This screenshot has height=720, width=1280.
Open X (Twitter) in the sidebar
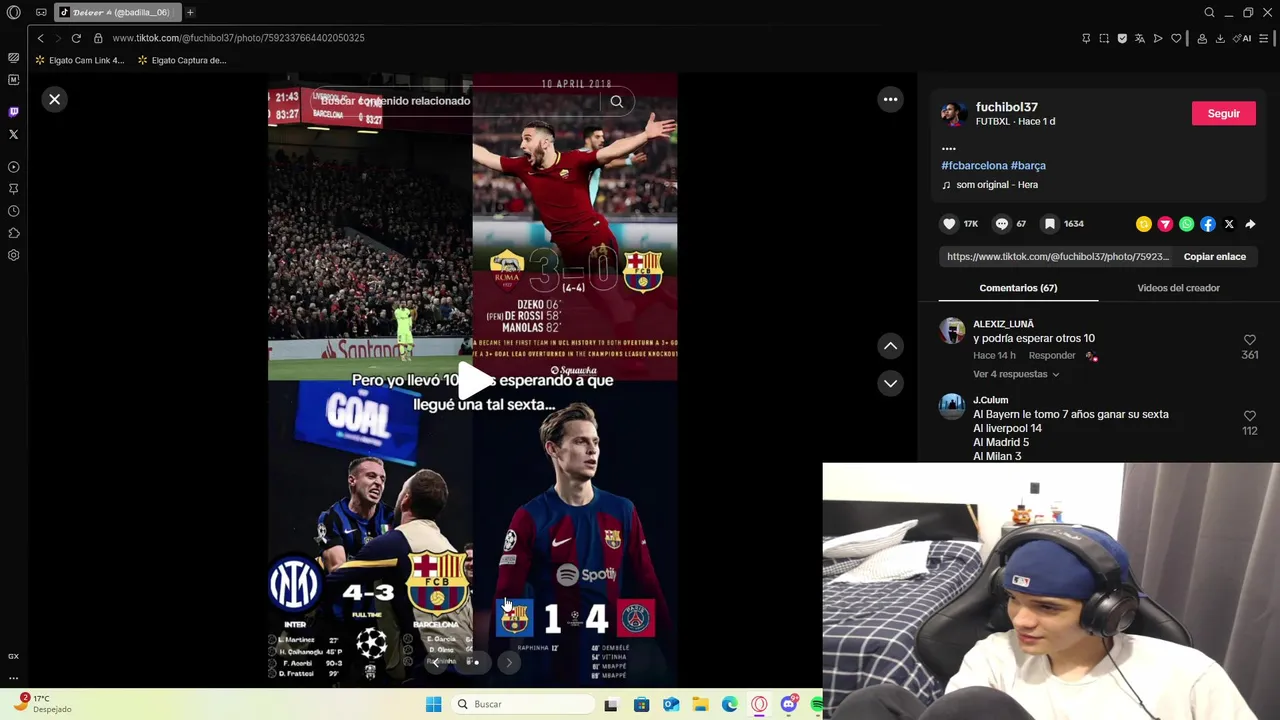13,134
